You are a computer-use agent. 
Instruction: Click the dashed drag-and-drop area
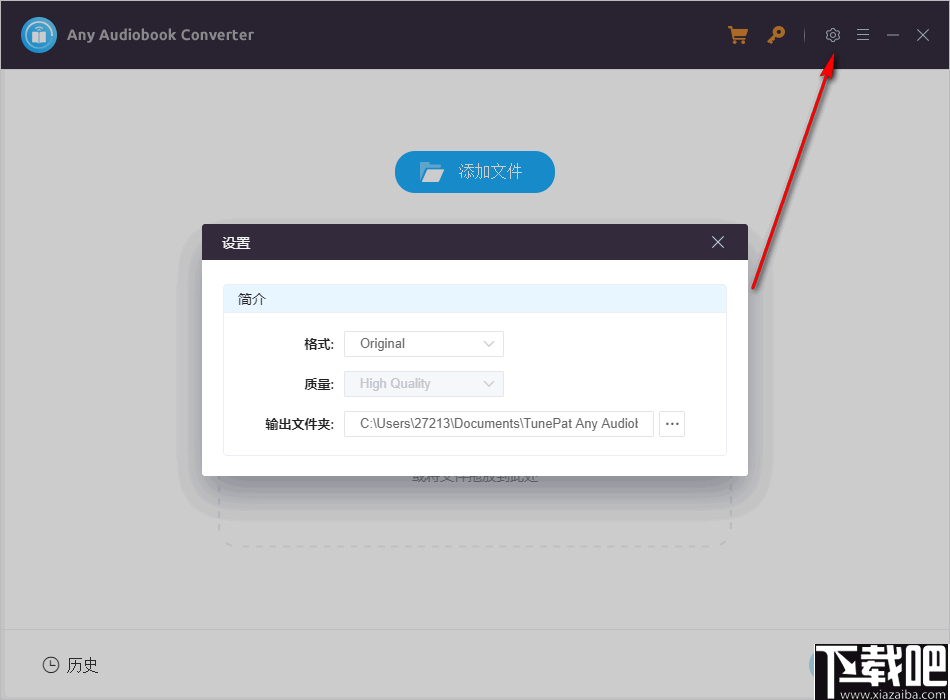click(x=474, y=520)
